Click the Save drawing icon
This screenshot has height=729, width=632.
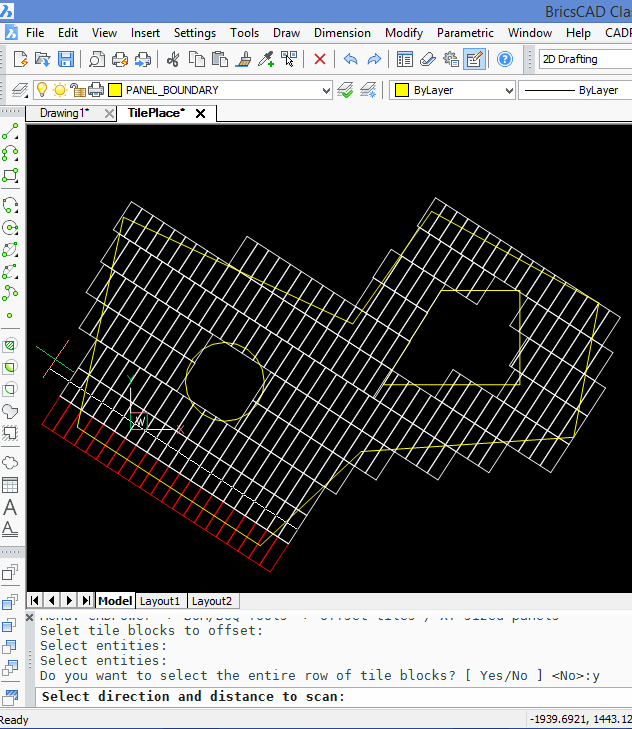coord(66,59)
